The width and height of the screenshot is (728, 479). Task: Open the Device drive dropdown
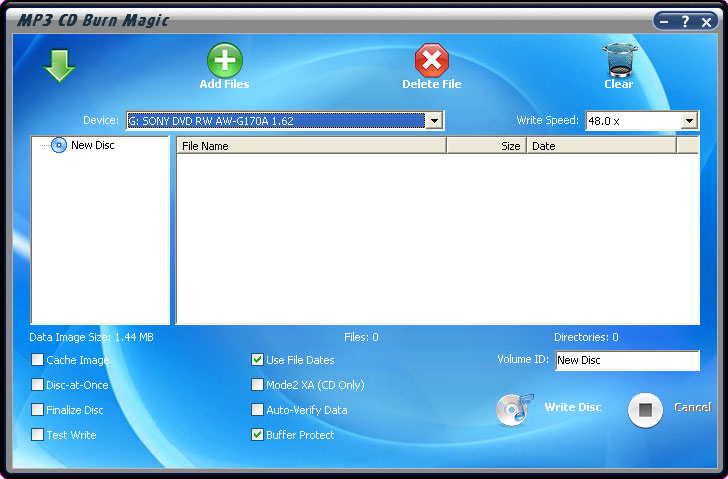[x=434, y=121]
